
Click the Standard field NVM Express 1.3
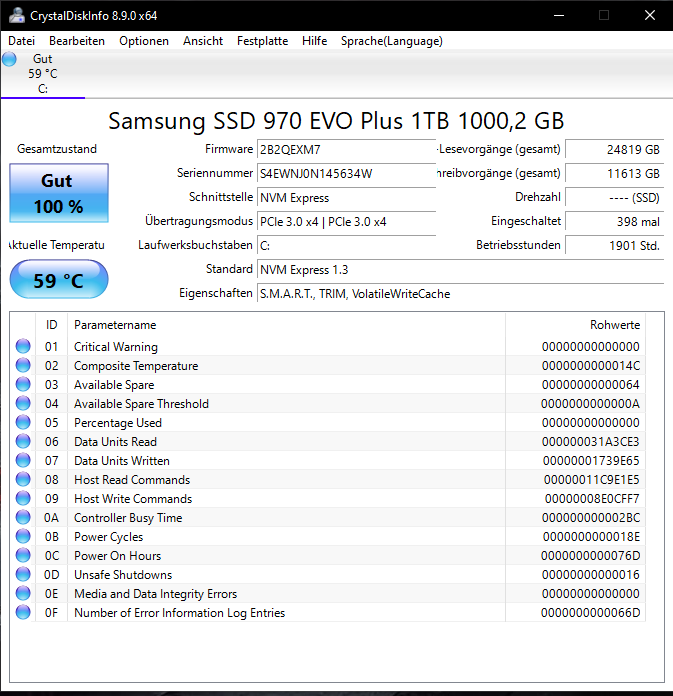point(460,269)
